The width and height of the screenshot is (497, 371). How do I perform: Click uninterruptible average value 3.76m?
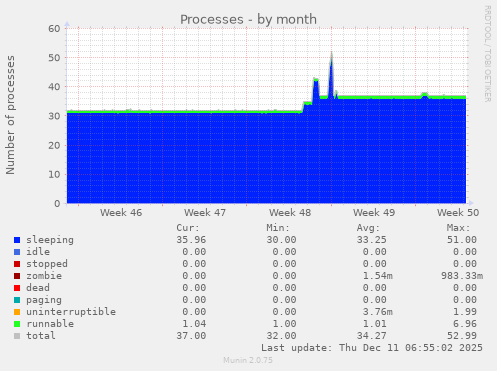[x=378, y=312]
